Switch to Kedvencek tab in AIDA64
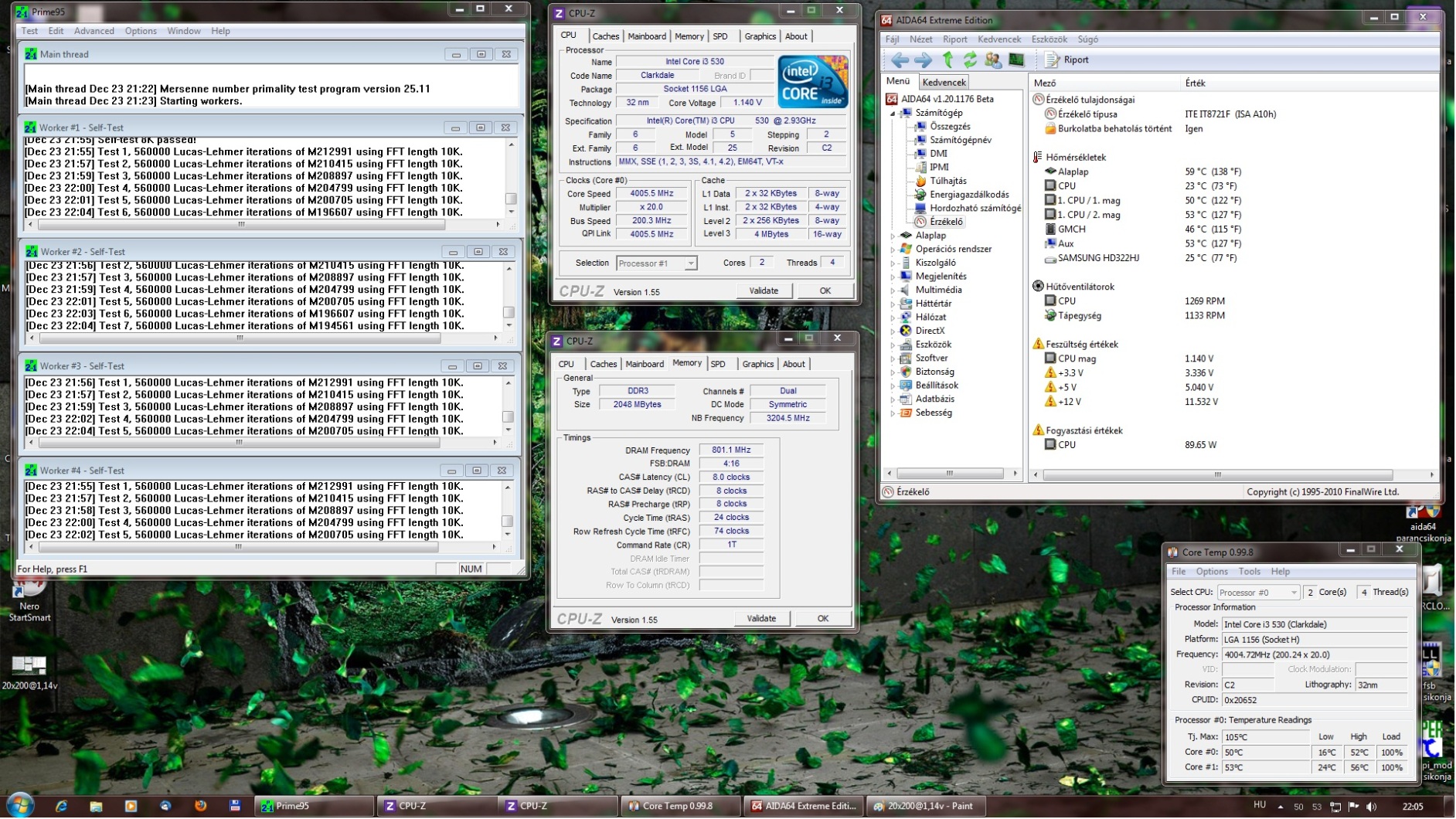This screenshot has width=1456, height=819. 944,82
